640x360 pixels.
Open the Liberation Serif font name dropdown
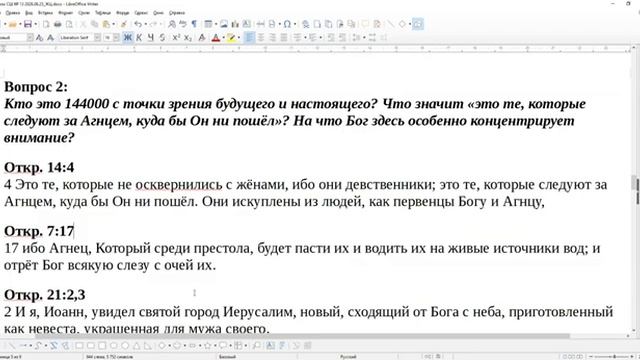pyautogui.click(x=97, y=38)
